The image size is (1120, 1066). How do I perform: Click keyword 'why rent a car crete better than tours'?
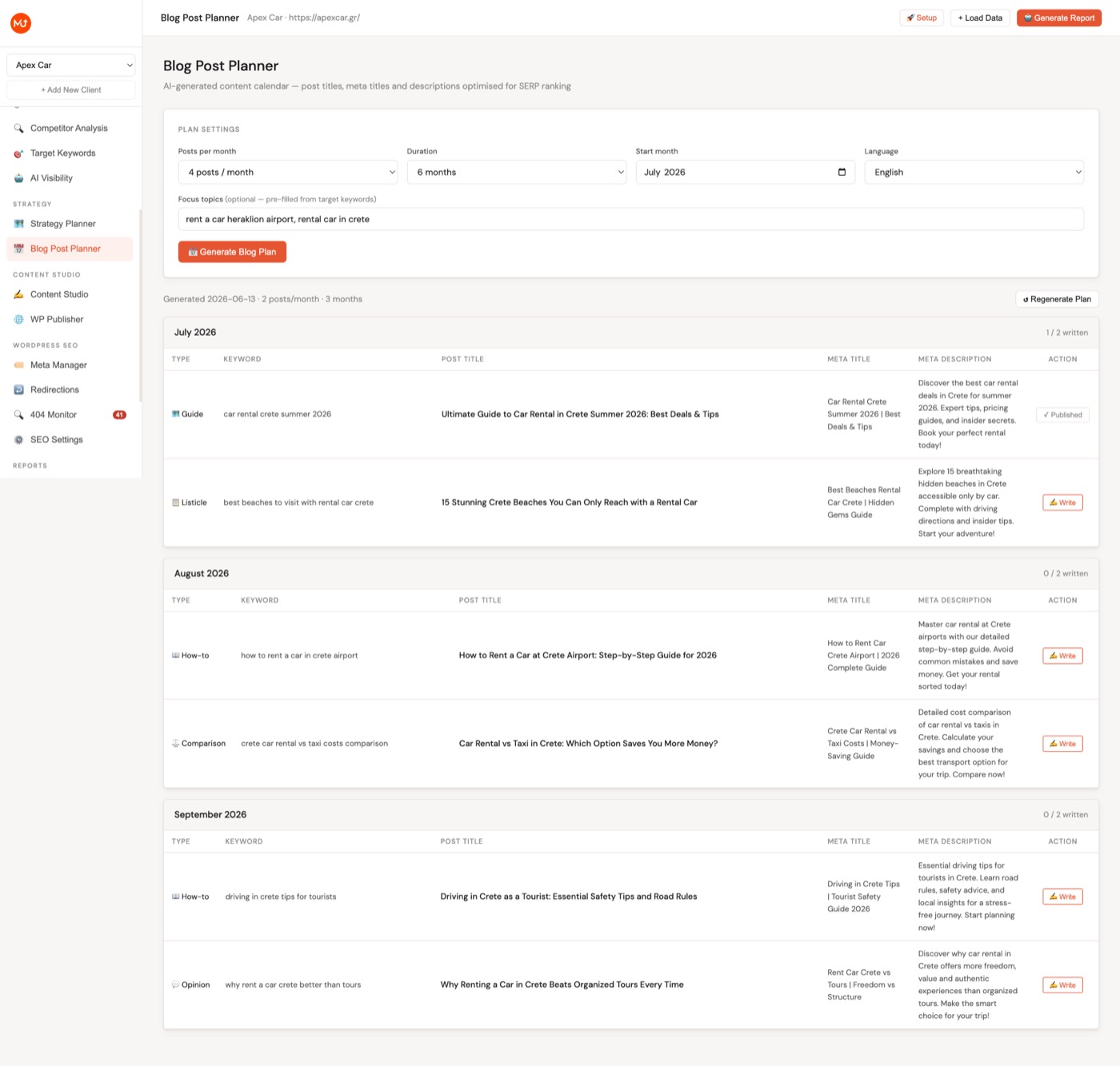pos(293,985)
